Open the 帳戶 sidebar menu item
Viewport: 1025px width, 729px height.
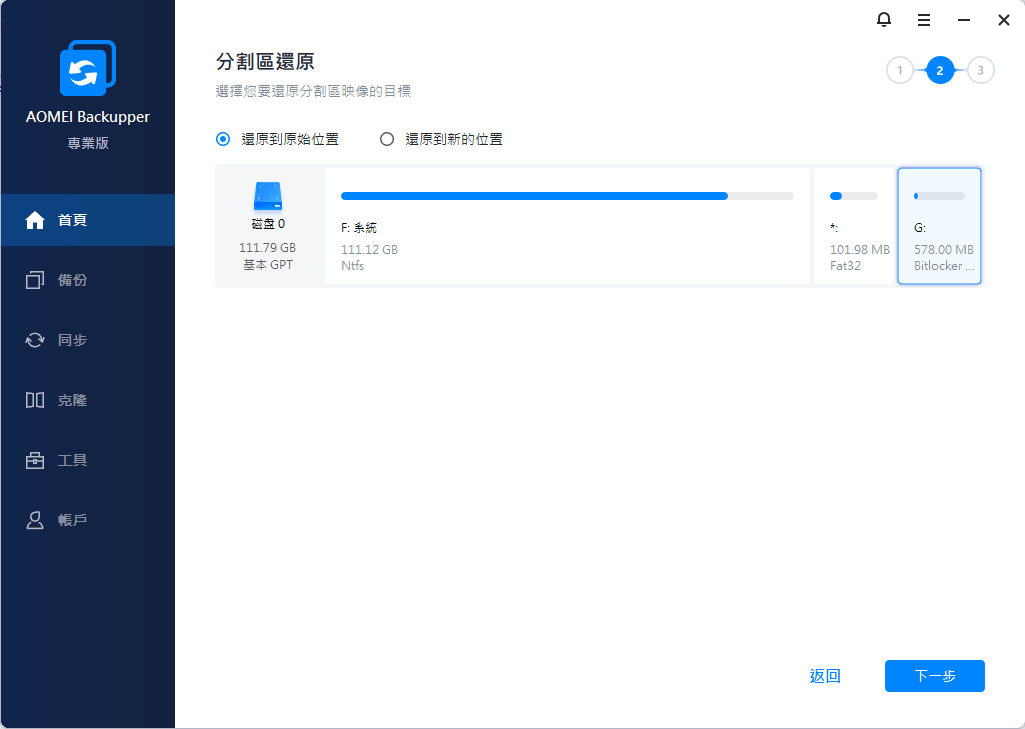pyautogui.click(x=88, y=520)
